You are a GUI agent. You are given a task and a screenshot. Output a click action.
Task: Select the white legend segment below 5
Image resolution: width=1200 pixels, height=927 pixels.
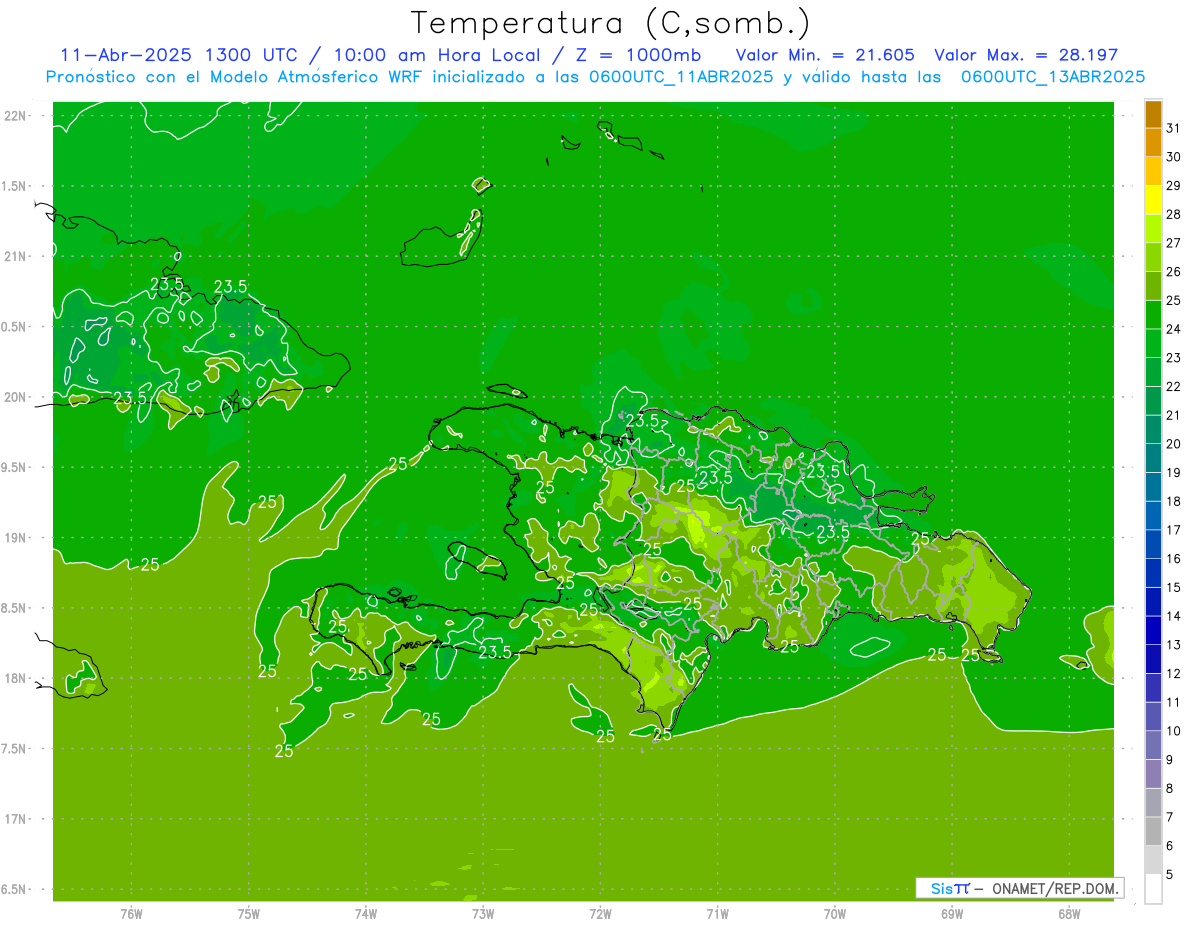pyautogui.click(x=1153, y=889)
